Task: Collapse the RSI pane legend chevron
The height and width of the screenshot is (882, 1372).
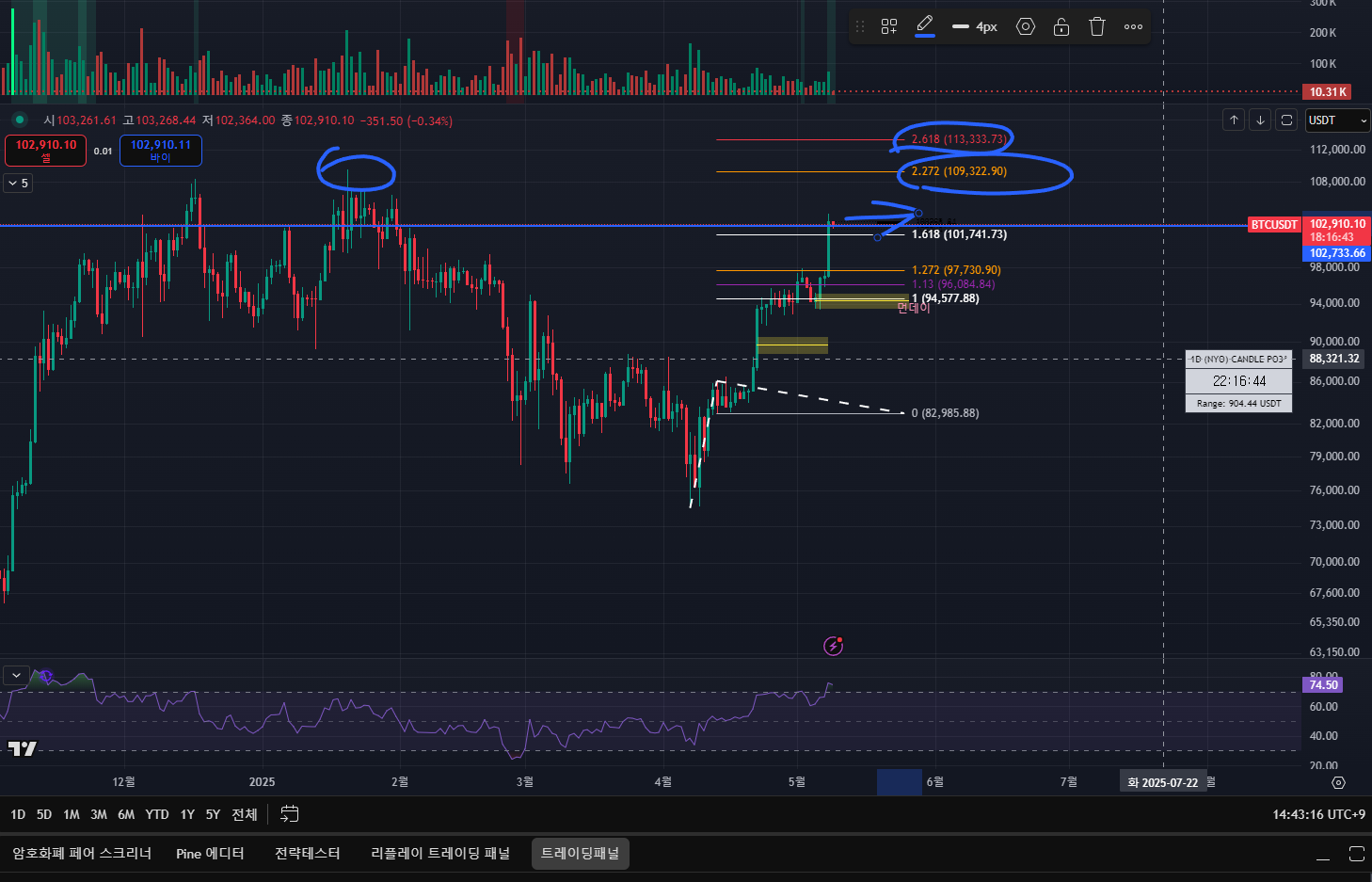Action: click(x=16, y=675)
